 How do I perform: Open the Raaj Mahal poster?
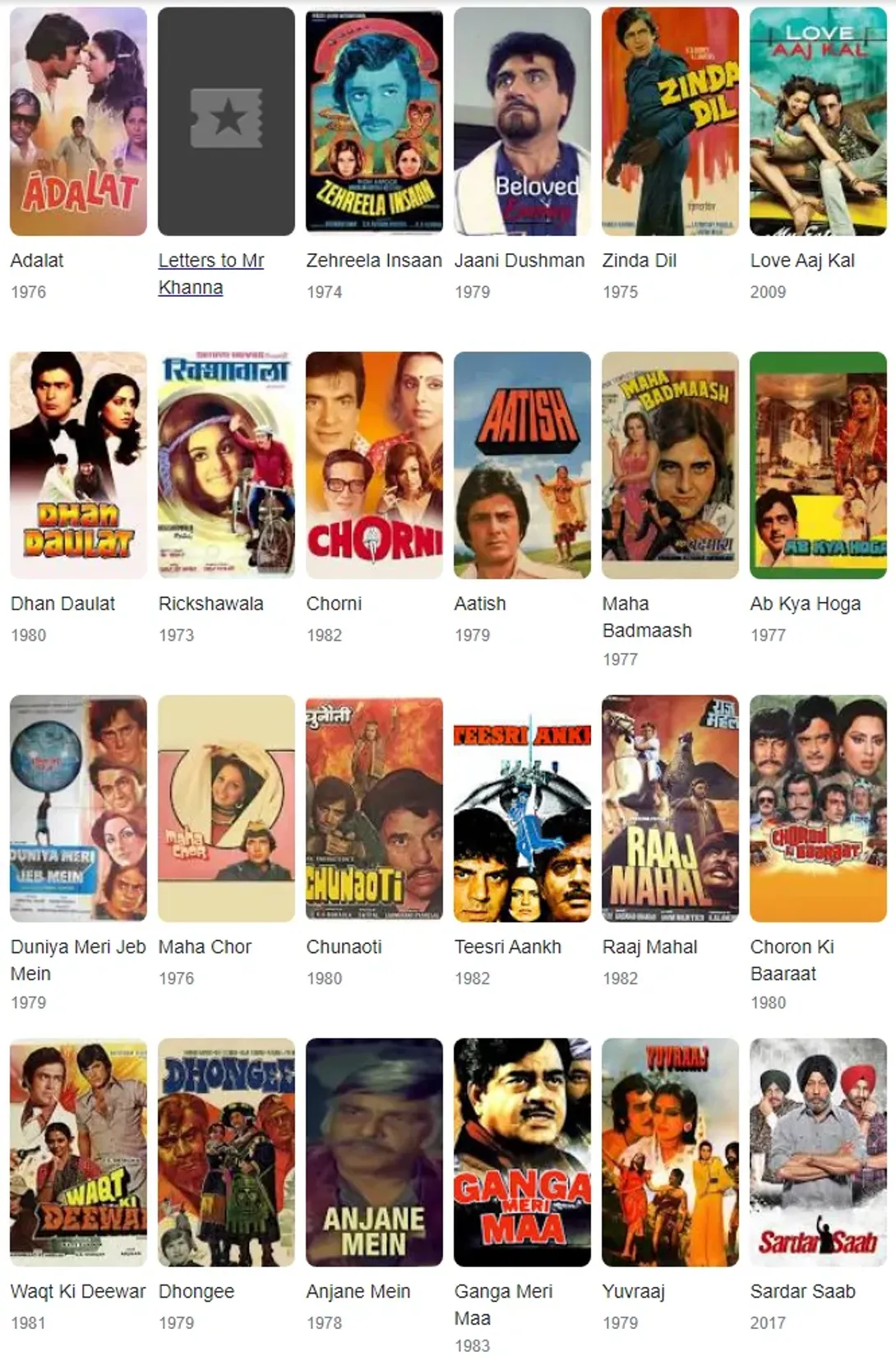(x=670, y=808)
